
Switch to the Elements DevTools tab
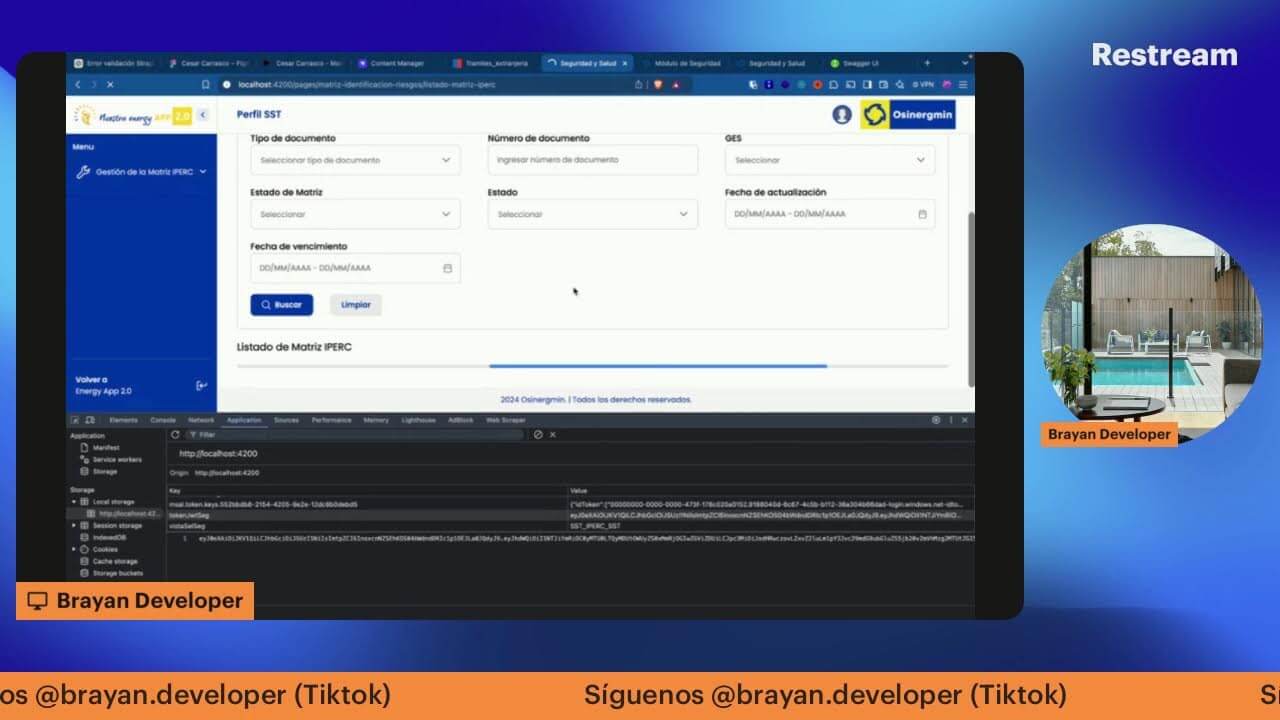pos(124,420)
